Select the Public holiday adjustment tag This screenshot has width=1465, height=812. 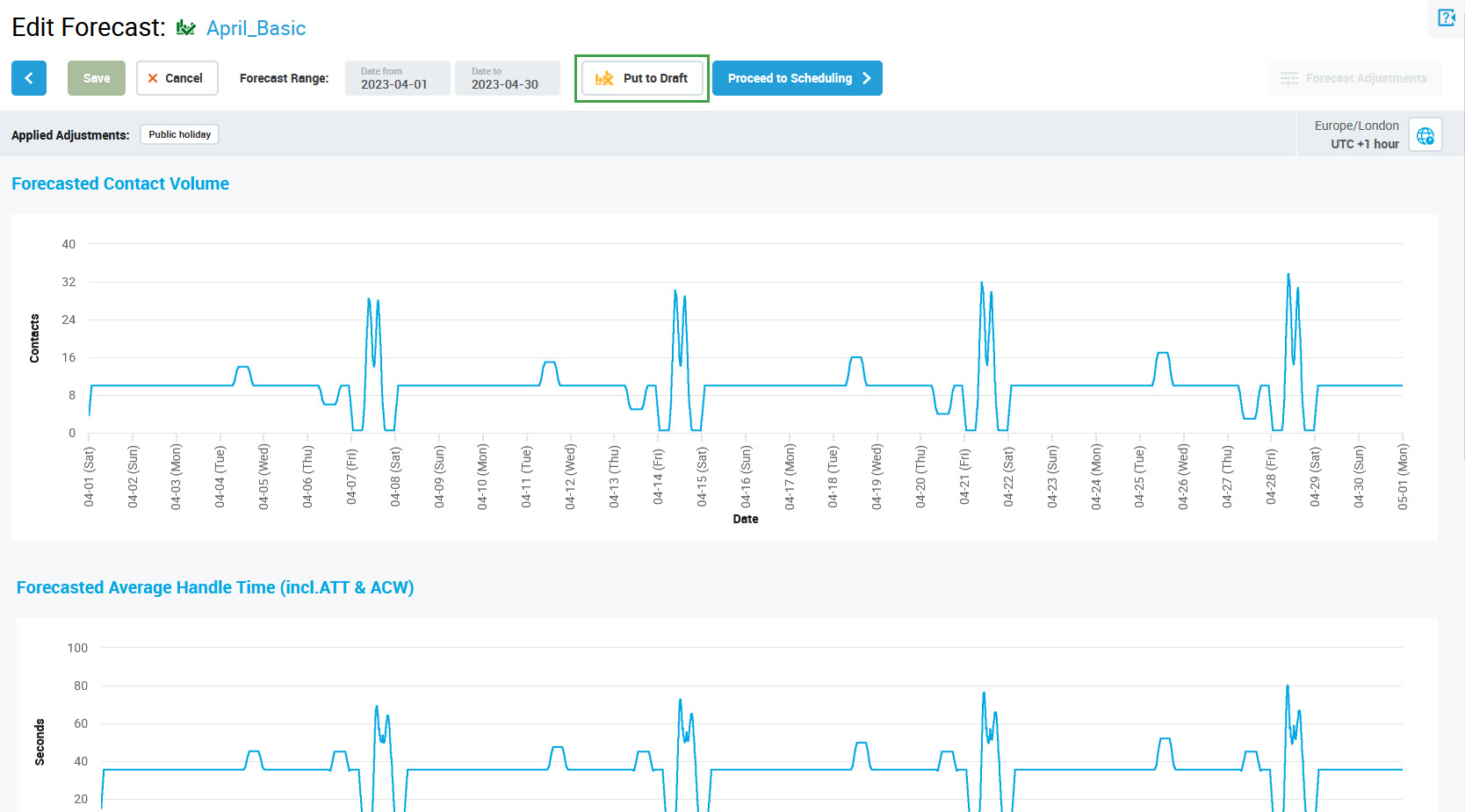click(x=179, y=134)
